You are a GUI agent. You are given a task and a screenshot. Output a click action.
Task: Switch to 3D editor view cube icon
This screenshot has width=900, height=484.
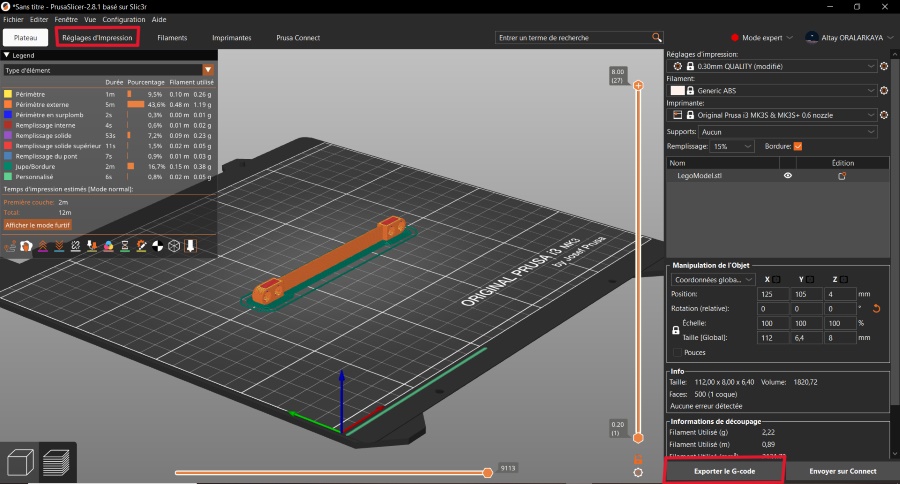20,462
